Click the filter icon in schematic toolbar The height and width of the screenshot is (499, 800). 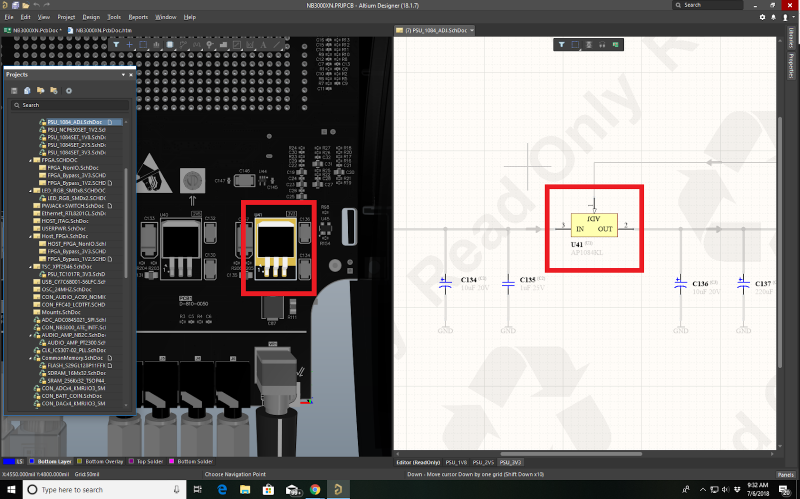(562, 45)
